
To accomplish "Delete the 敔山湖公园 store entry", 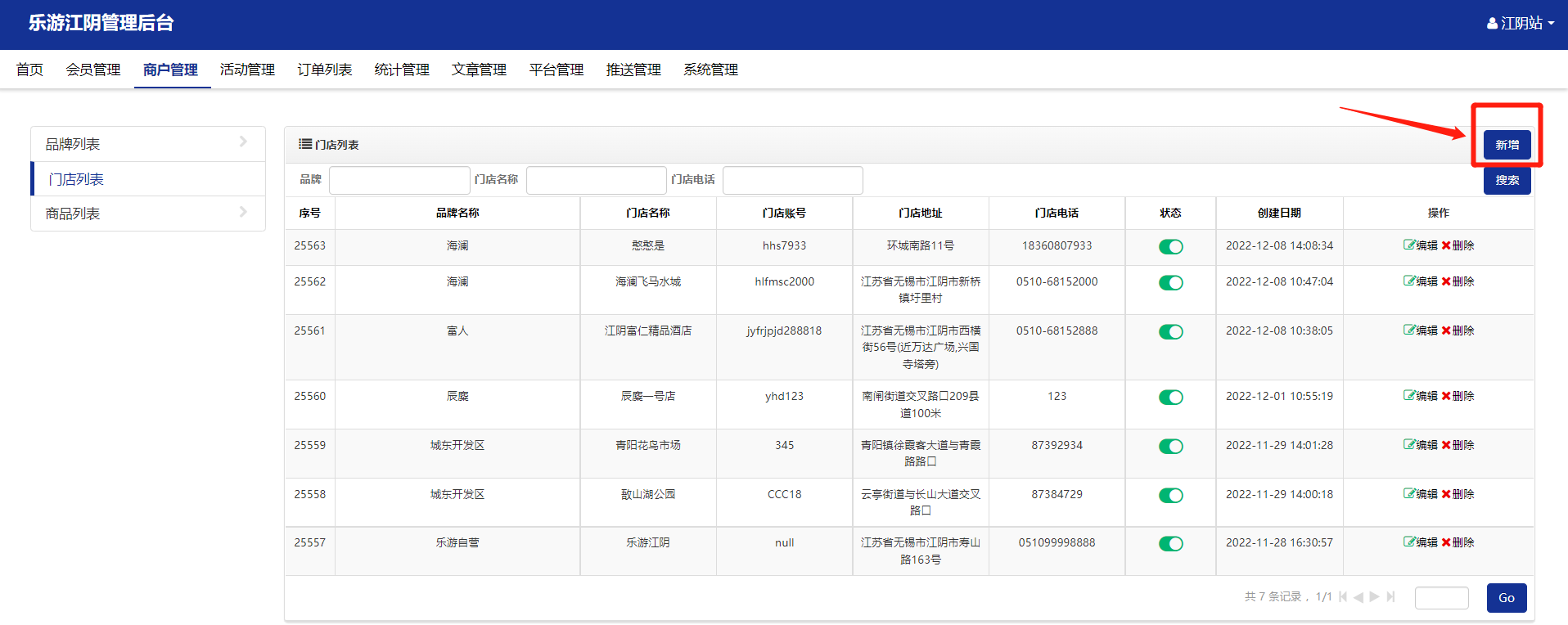I will click(1458, 494).
